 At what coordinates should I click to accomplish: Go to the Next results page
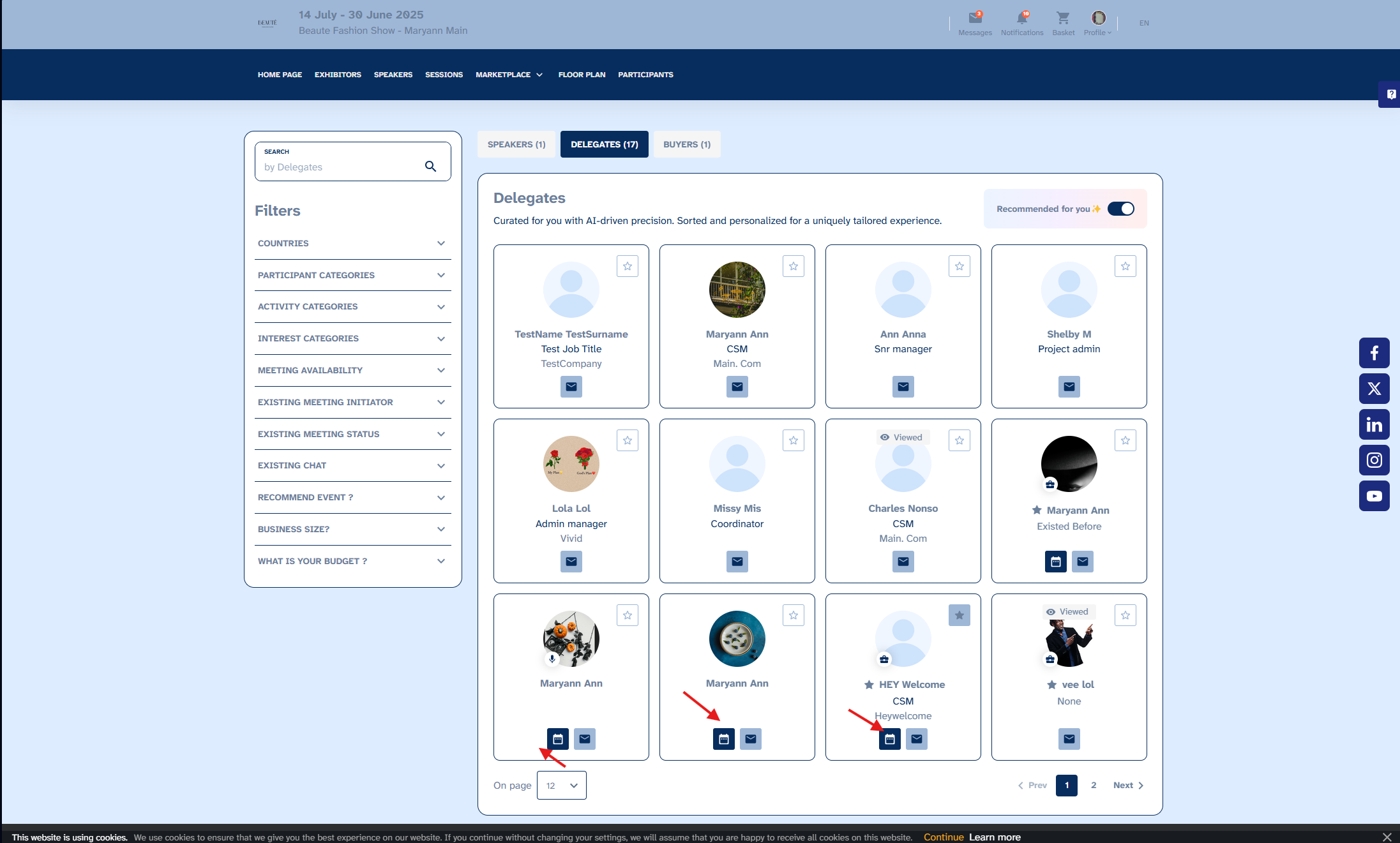tap(1127, 786)
